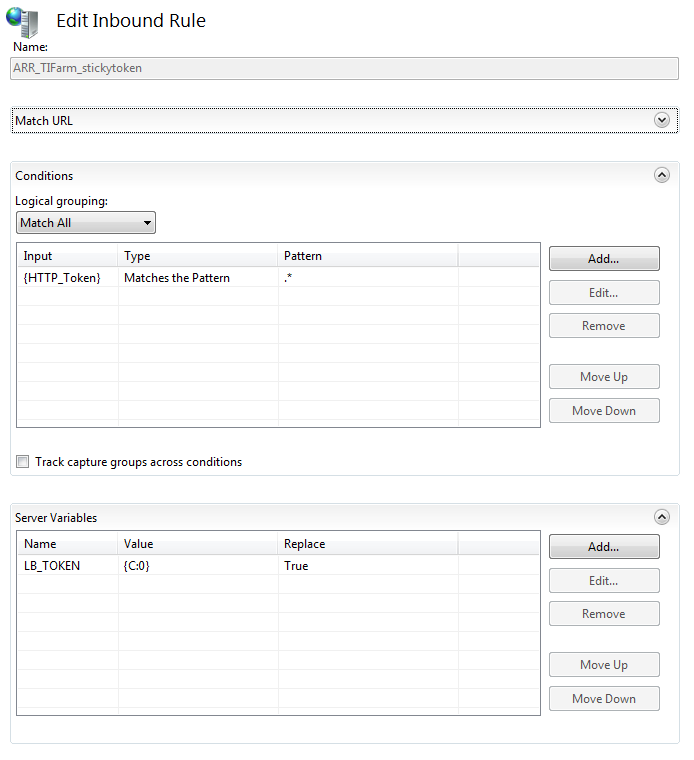Expand the Match URL section chevron
The image size is (694, 760).
pyautogui.click(x=662, y=120)
